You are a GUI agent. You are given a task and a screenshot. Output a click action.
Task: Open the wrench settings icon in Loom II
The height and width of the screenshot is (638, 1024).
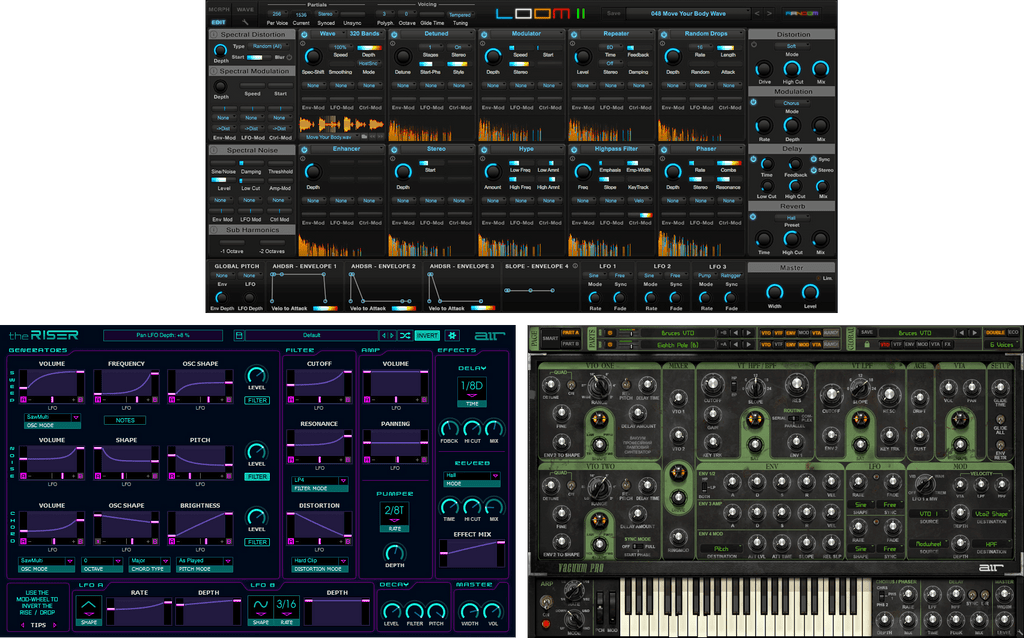tap(245, 22)
